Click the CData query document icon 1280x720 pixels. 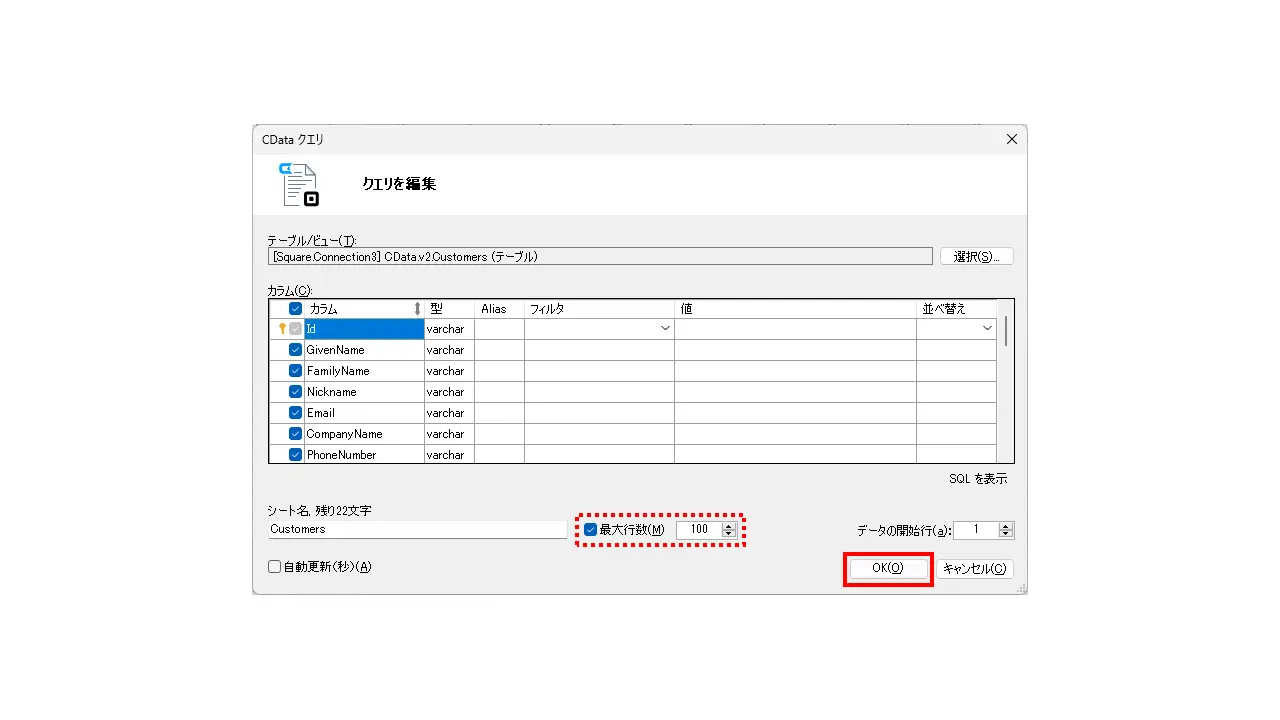click(x=299, y=185)
